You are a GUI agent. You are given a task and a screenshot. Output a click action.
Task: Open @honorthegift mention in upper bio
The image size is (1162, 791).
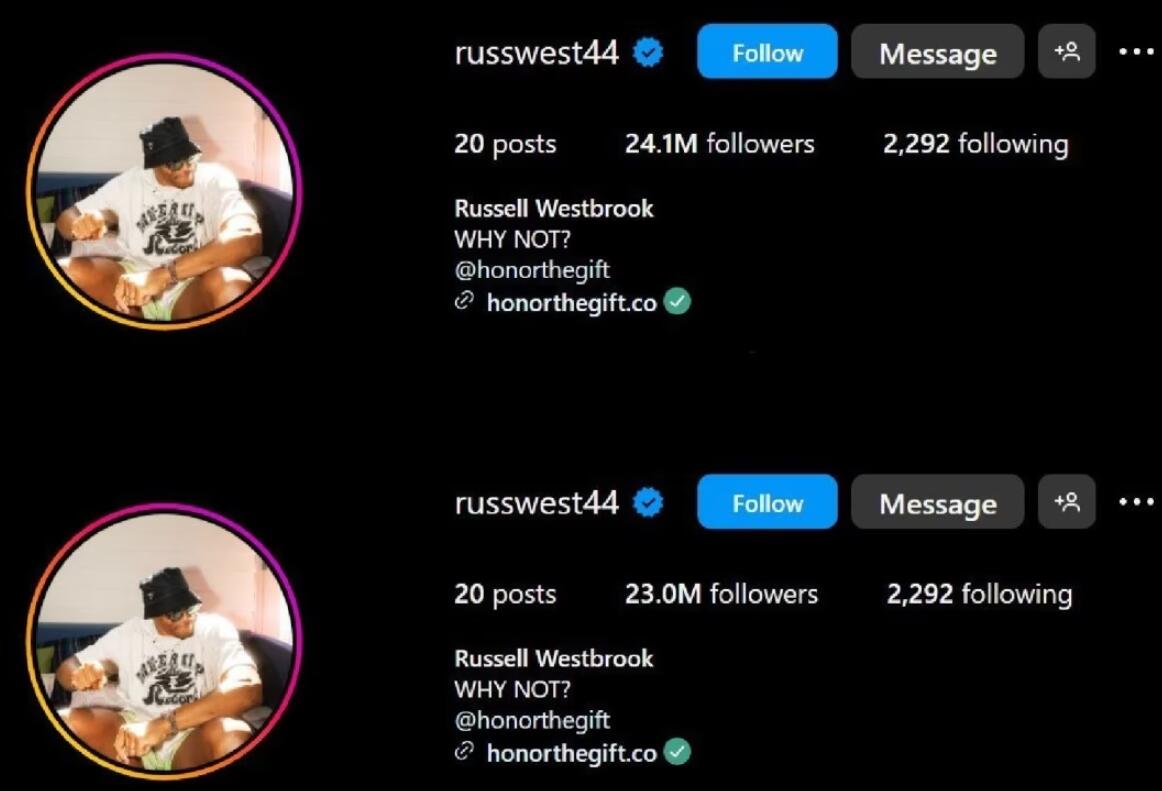tap(532, 270)
